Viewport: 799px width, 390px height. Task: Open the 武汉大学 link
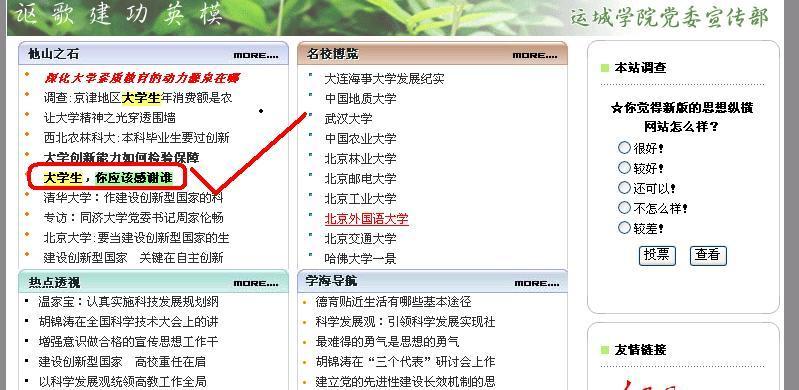(349, 119)
